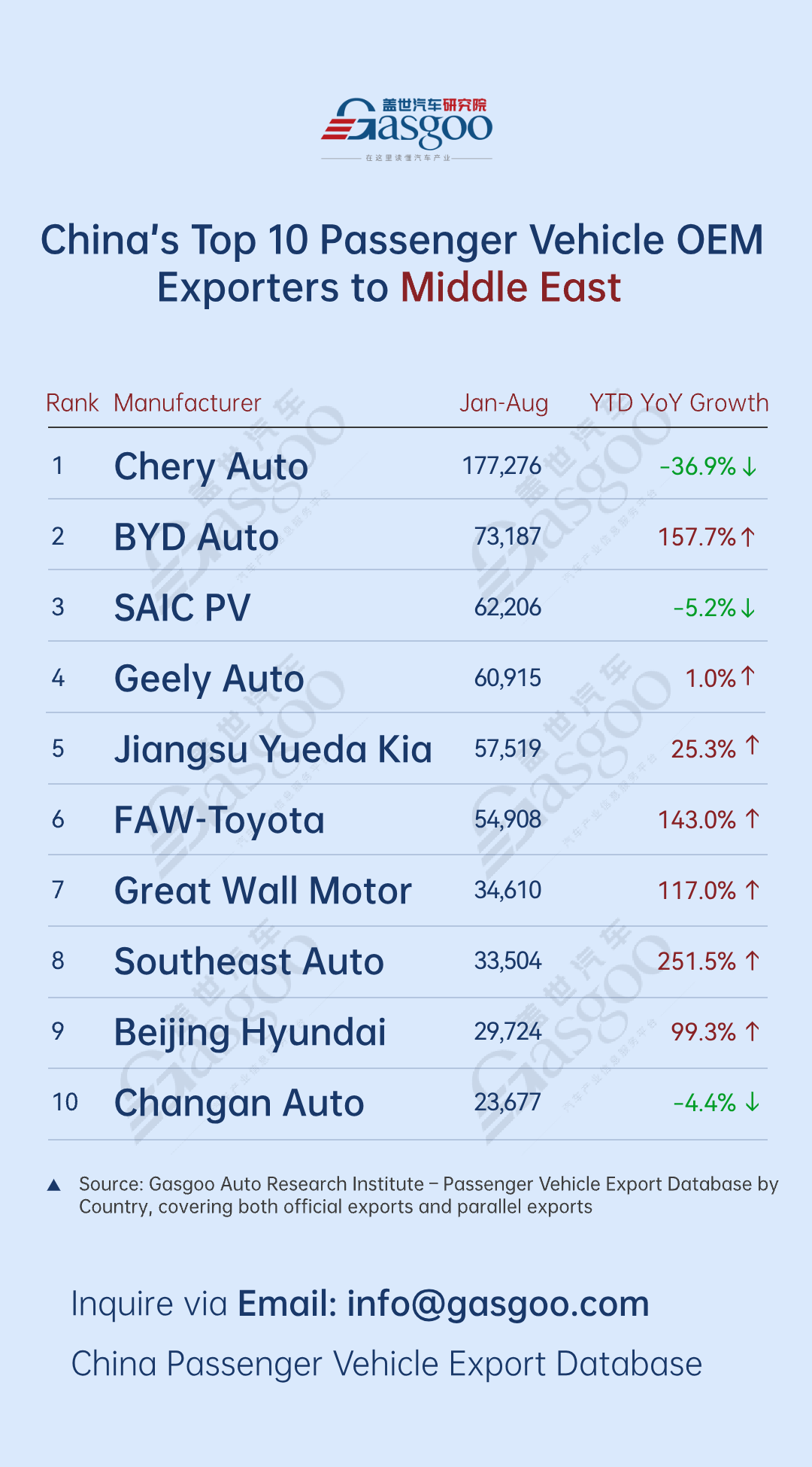Open the info@gasgoo.com email link
This screenshot has width=812, height=1467.
point(498,1305)
